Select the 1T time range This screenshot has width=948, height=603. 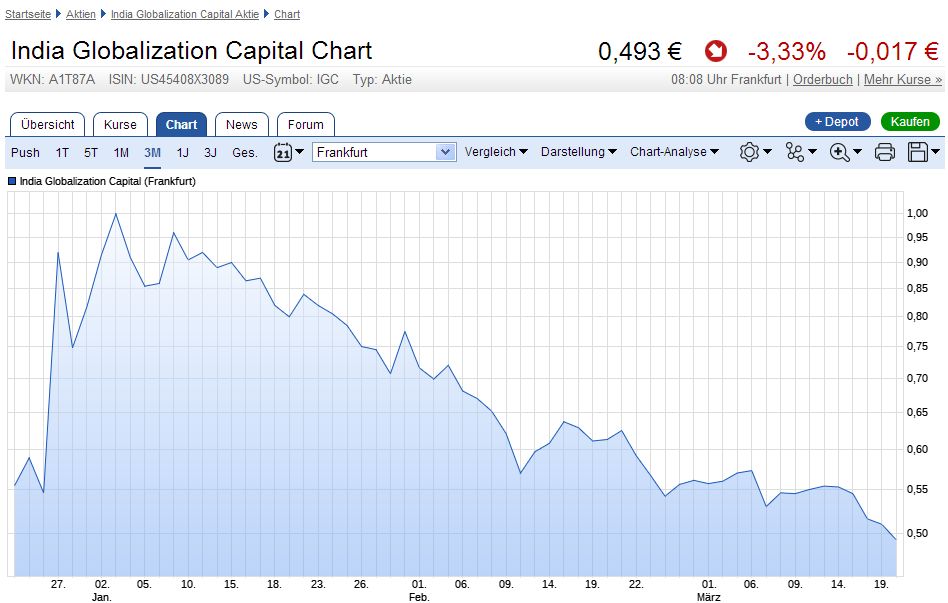[62, 152]
